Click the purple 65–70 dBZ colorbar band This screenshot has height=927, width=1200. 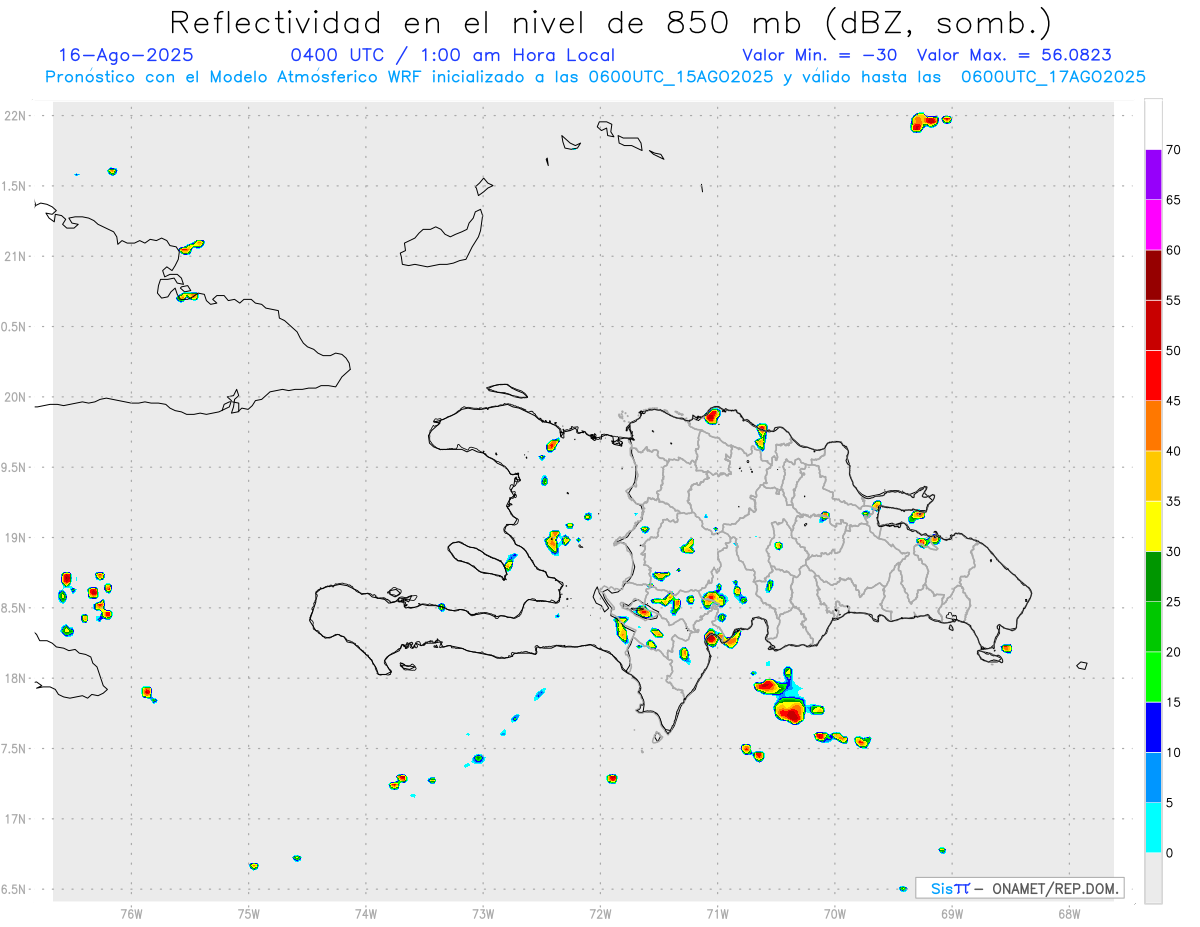click(x=1153, y=174)
